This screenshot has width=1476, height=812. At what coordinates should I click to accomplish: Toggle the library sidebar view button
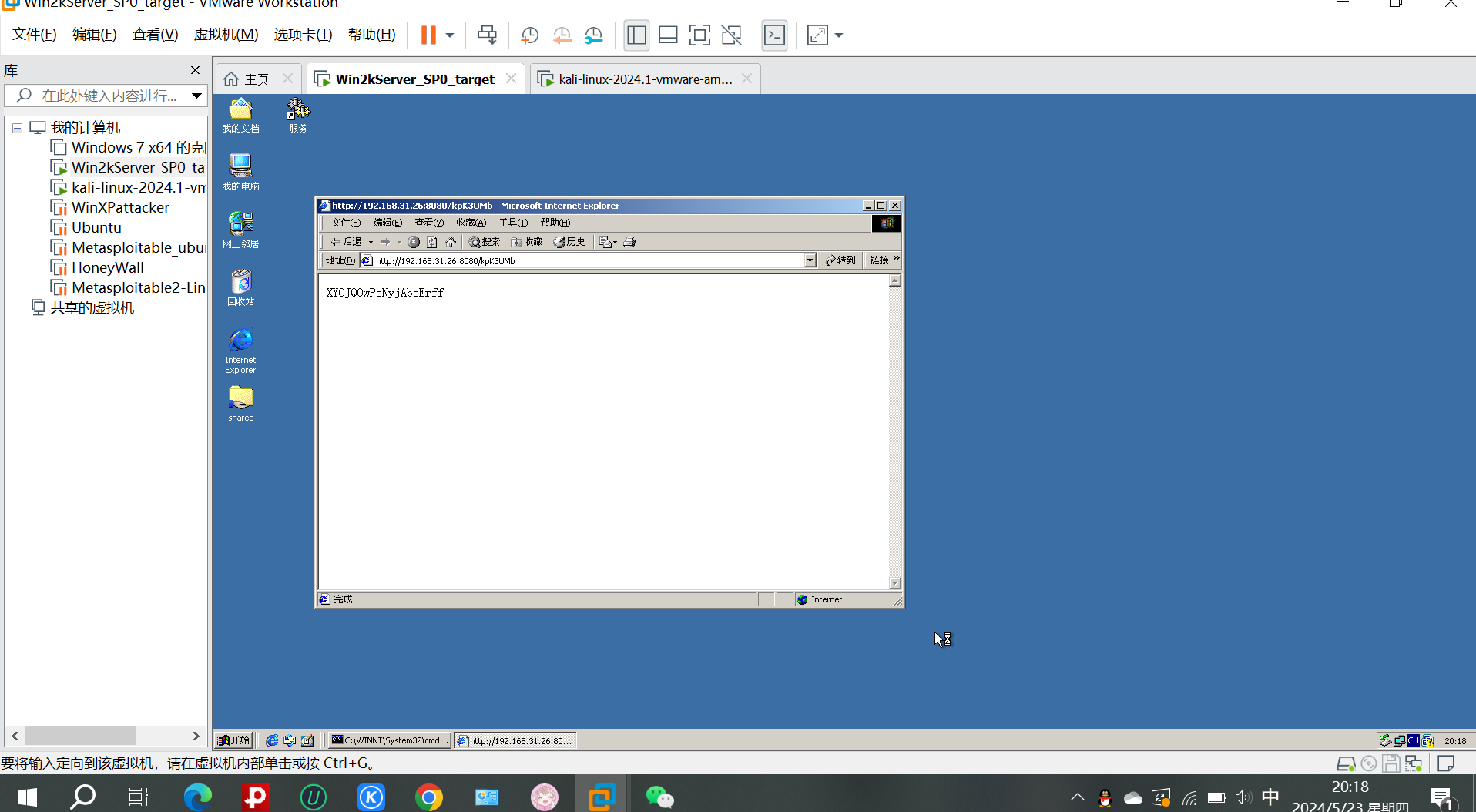pyautogui.click(x=636, y=35)
